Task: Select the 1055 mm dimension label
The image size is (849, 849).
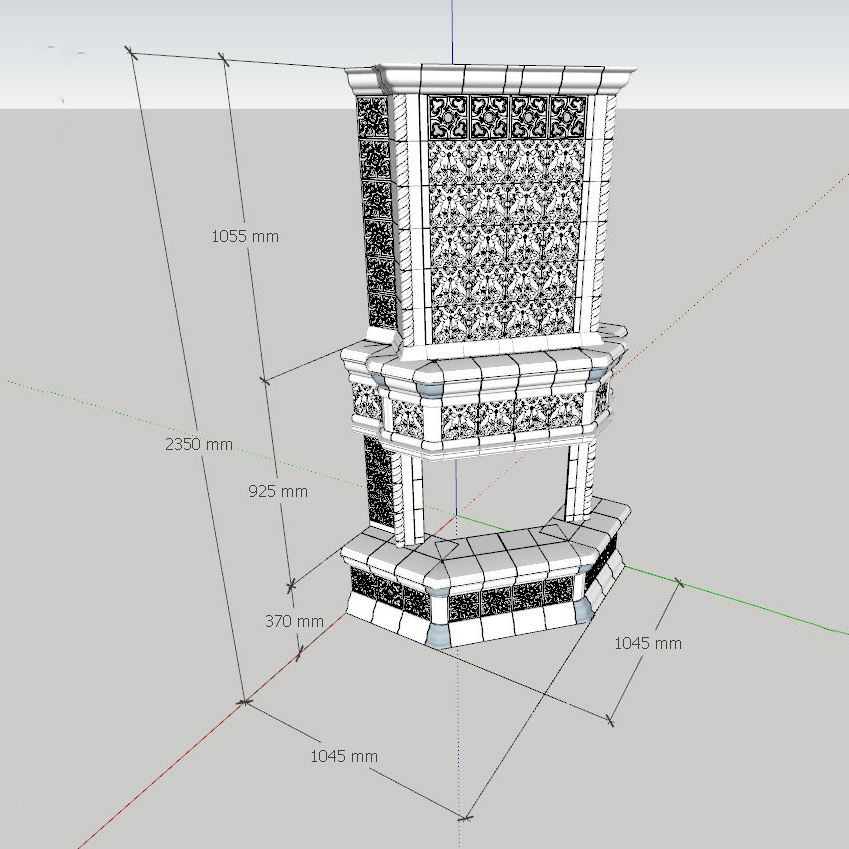Action: coord(245,236)
